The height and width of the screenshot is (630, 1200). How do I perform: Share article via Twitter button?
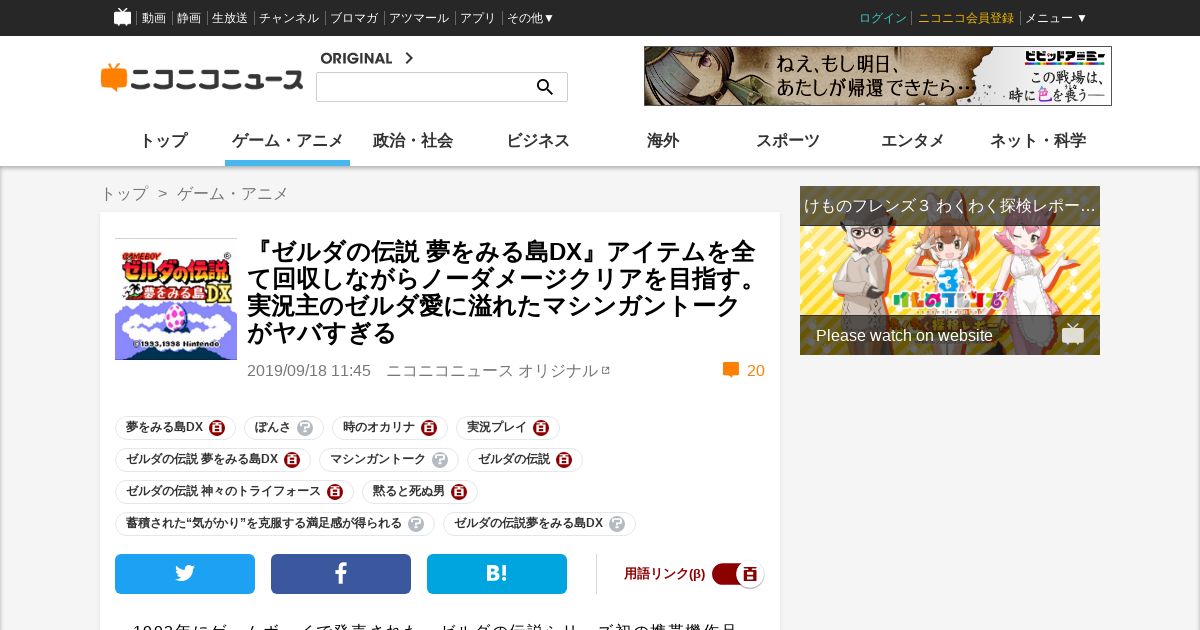click(x=185, y=574)
